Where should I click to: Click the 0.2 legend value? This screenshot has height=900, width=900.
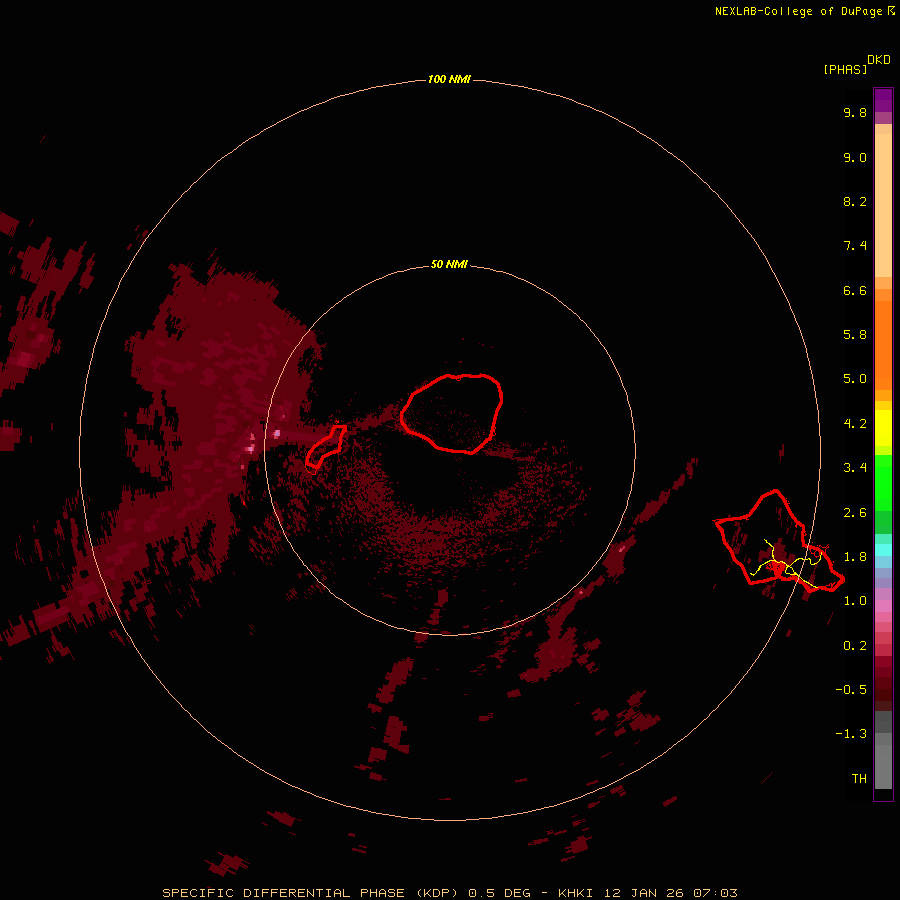point(855,646)
